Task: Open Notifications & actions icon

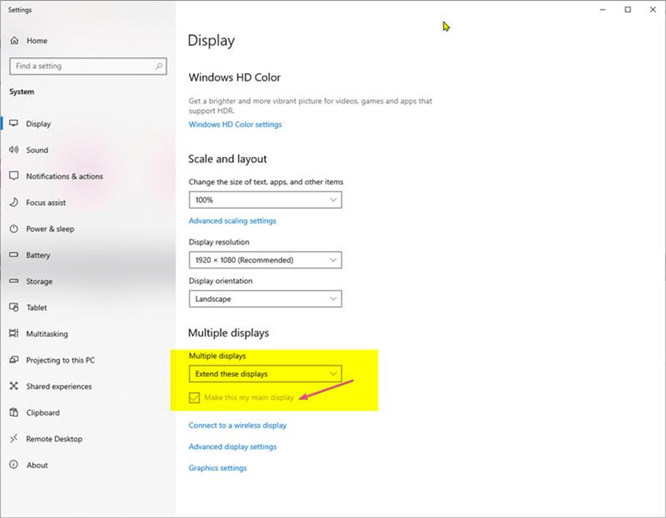Action: [x=14, y=176]
